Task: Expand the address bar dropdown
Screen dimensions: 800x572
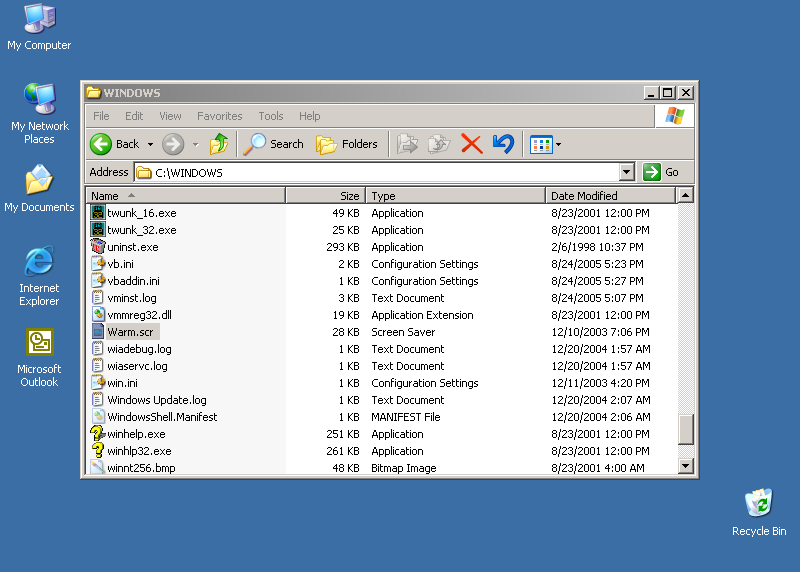Action: pyautogui.click(x=627, y=172)
